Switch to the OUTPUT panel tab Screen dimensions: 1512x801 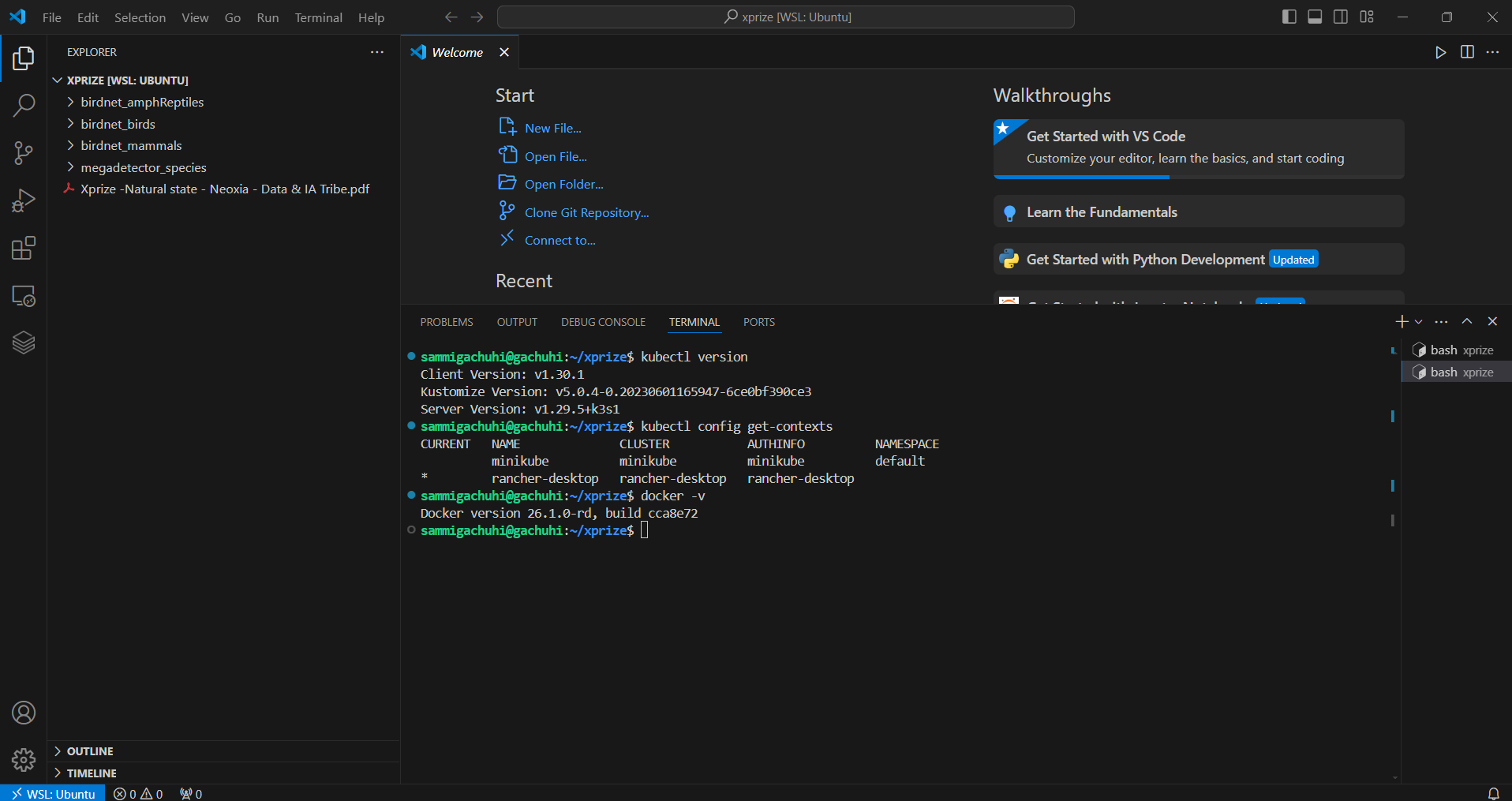click(x=517, y=322)
